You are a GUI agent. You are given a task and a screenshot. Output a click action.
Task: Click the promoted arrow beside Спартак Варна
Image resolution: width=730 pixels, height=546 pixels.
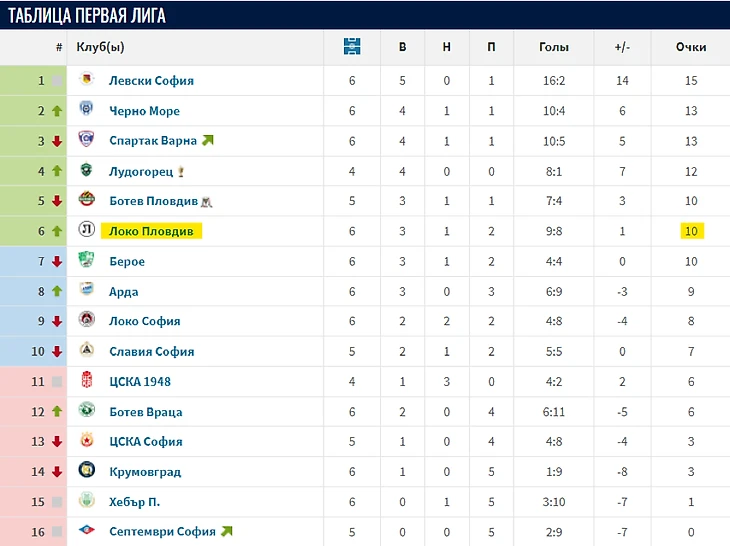[x=208, y=140]
